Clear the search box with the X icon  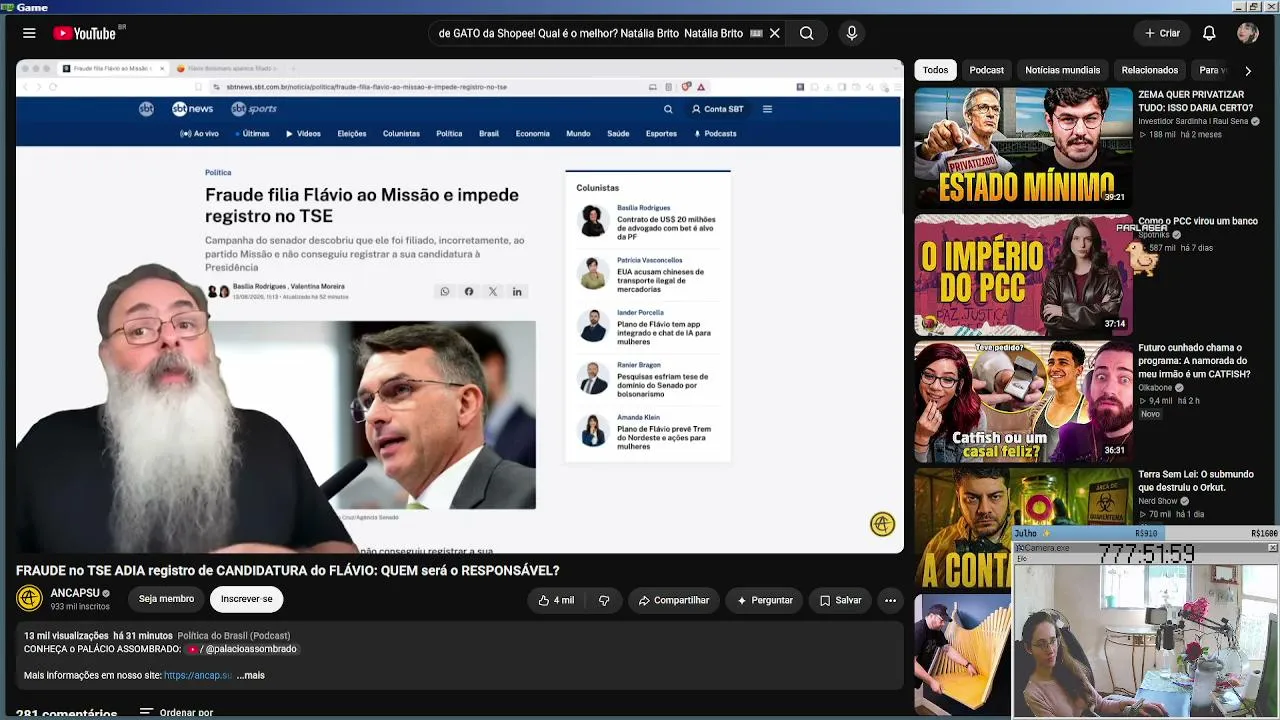coord(775,33)
